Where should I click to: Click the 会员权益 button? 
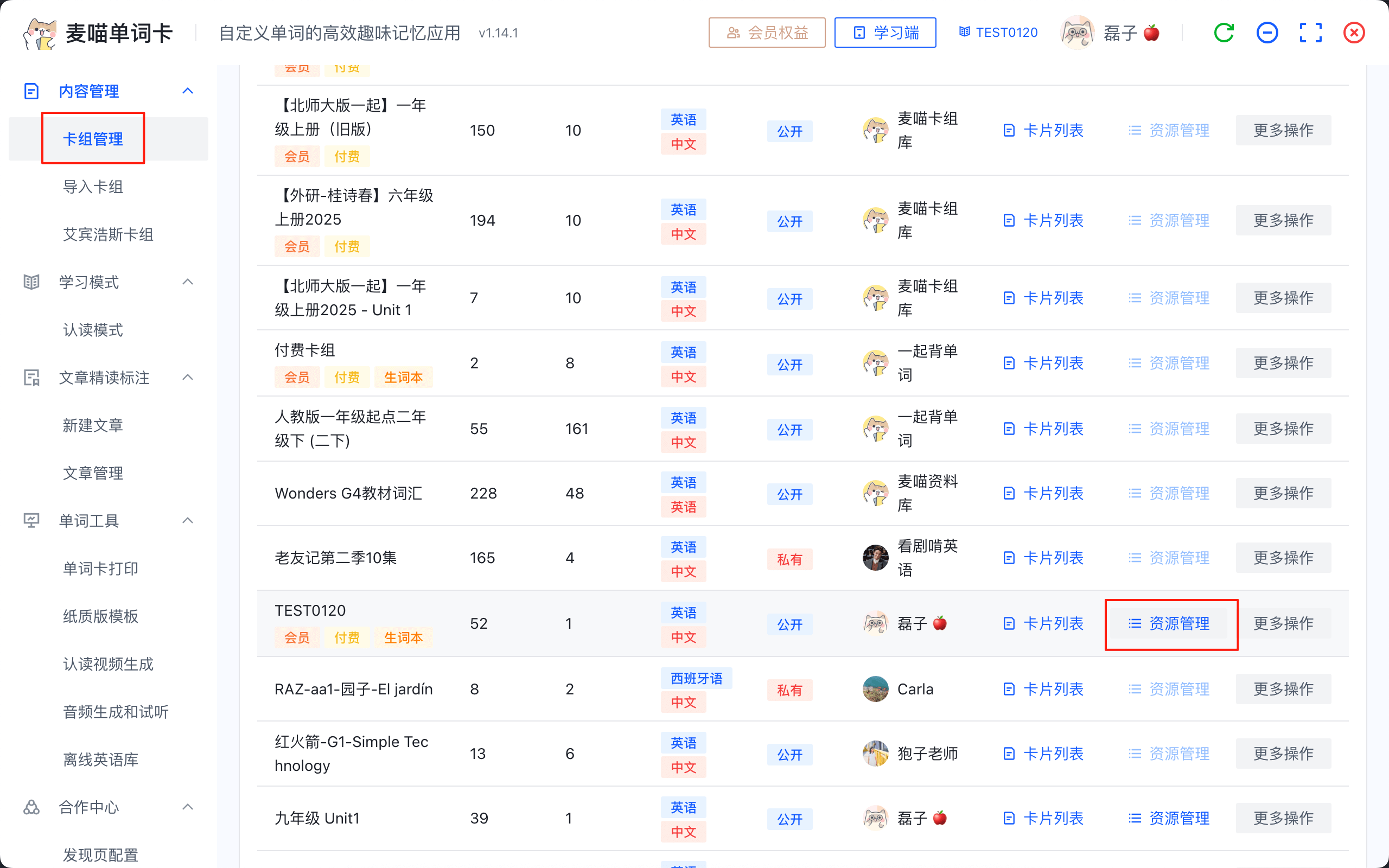click(x=767, y=33)
